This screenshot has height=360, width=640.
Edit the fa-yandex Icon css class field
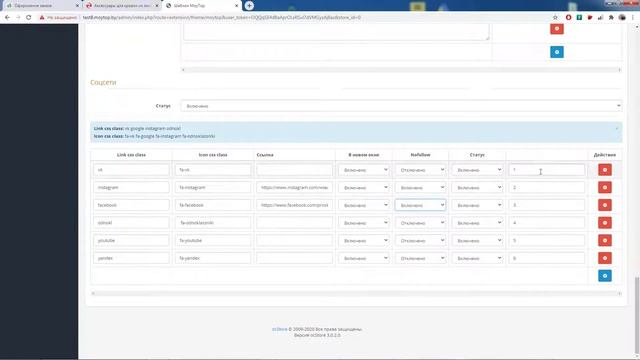[213, 258]
